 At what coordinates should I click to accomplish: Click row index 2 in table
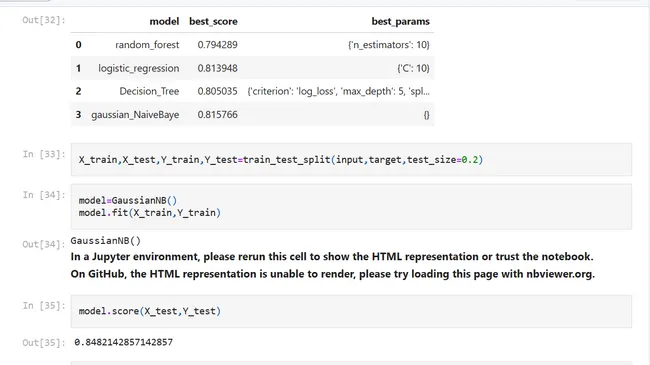[x=78, y=91]
